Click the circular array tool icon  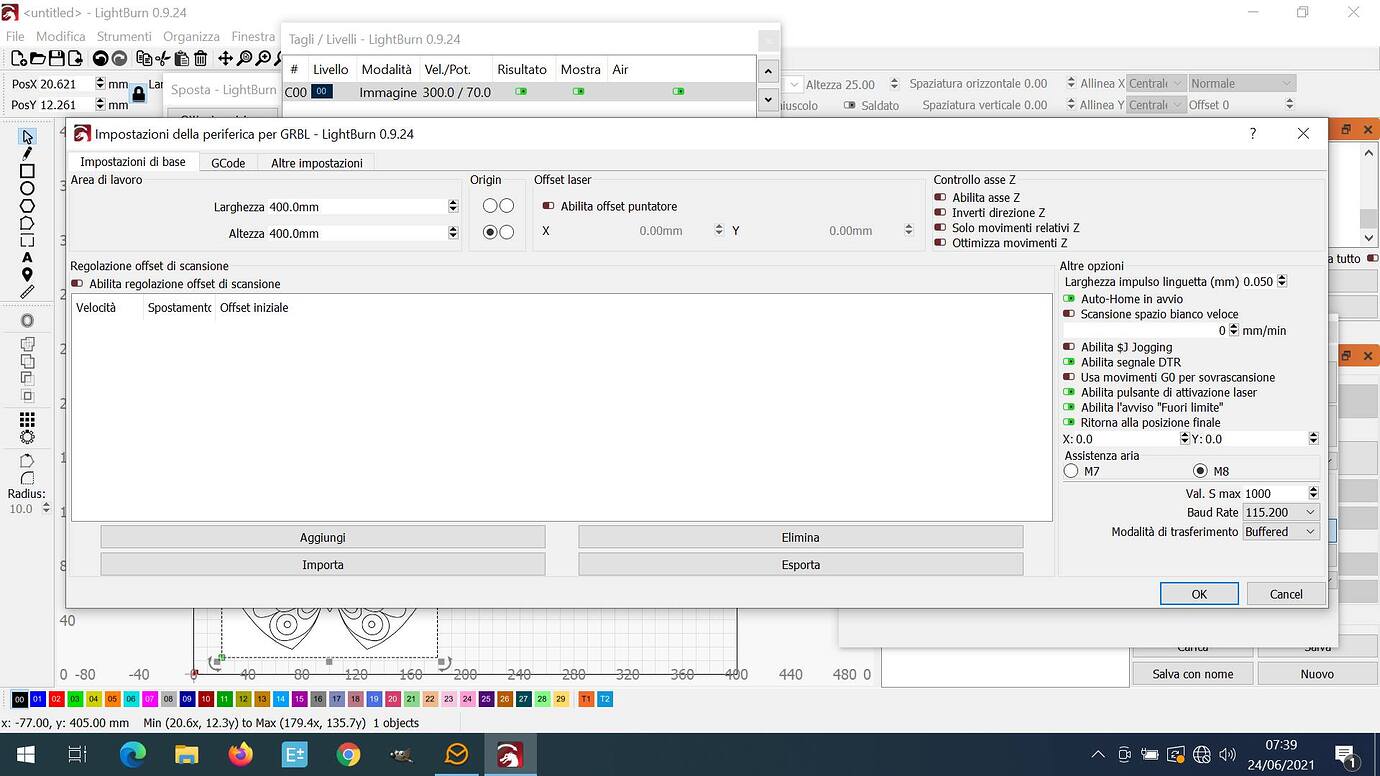pyautogui.click(x=27, y=437)
